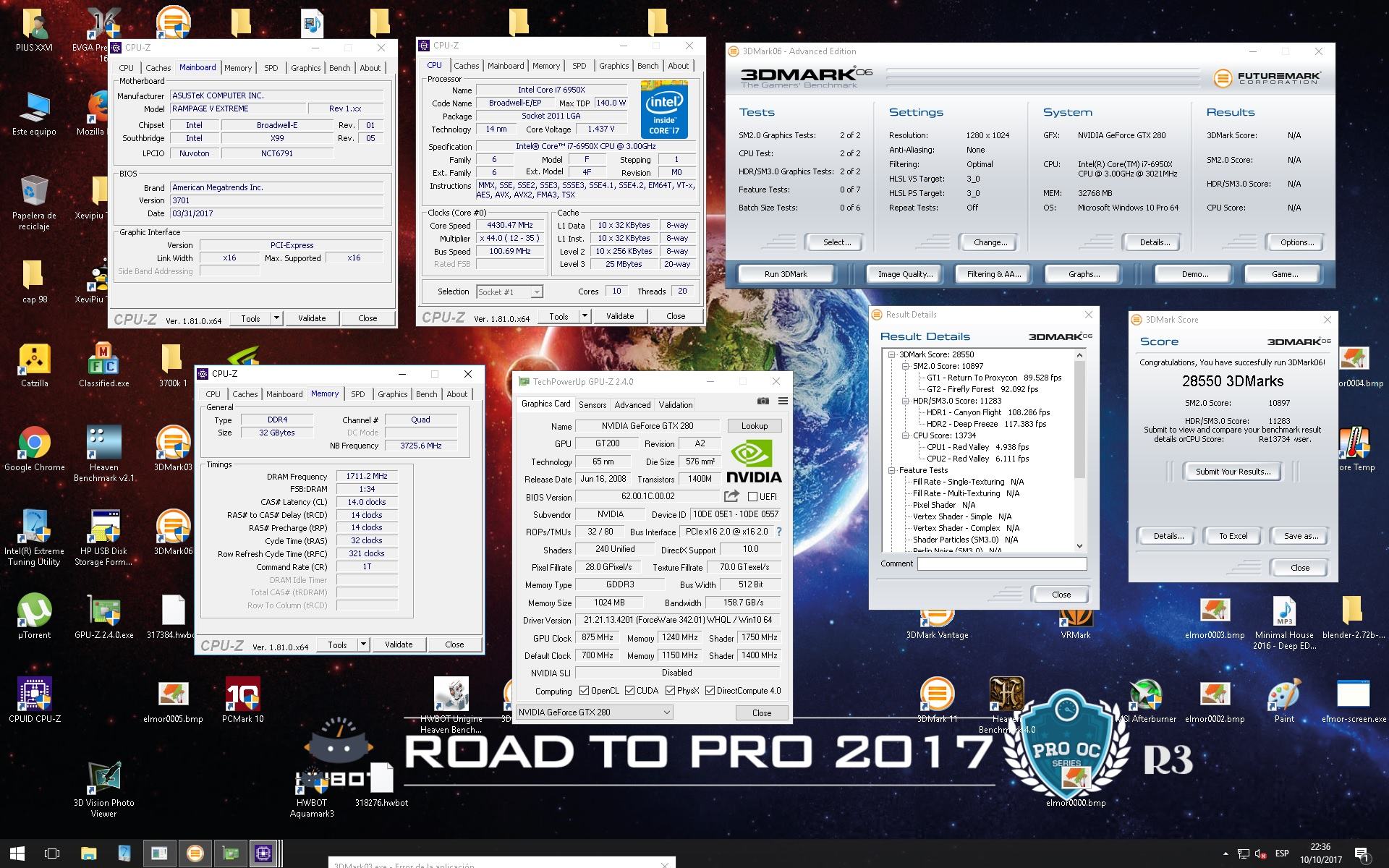Click the To Excel button

click(x=1233, y=536)
